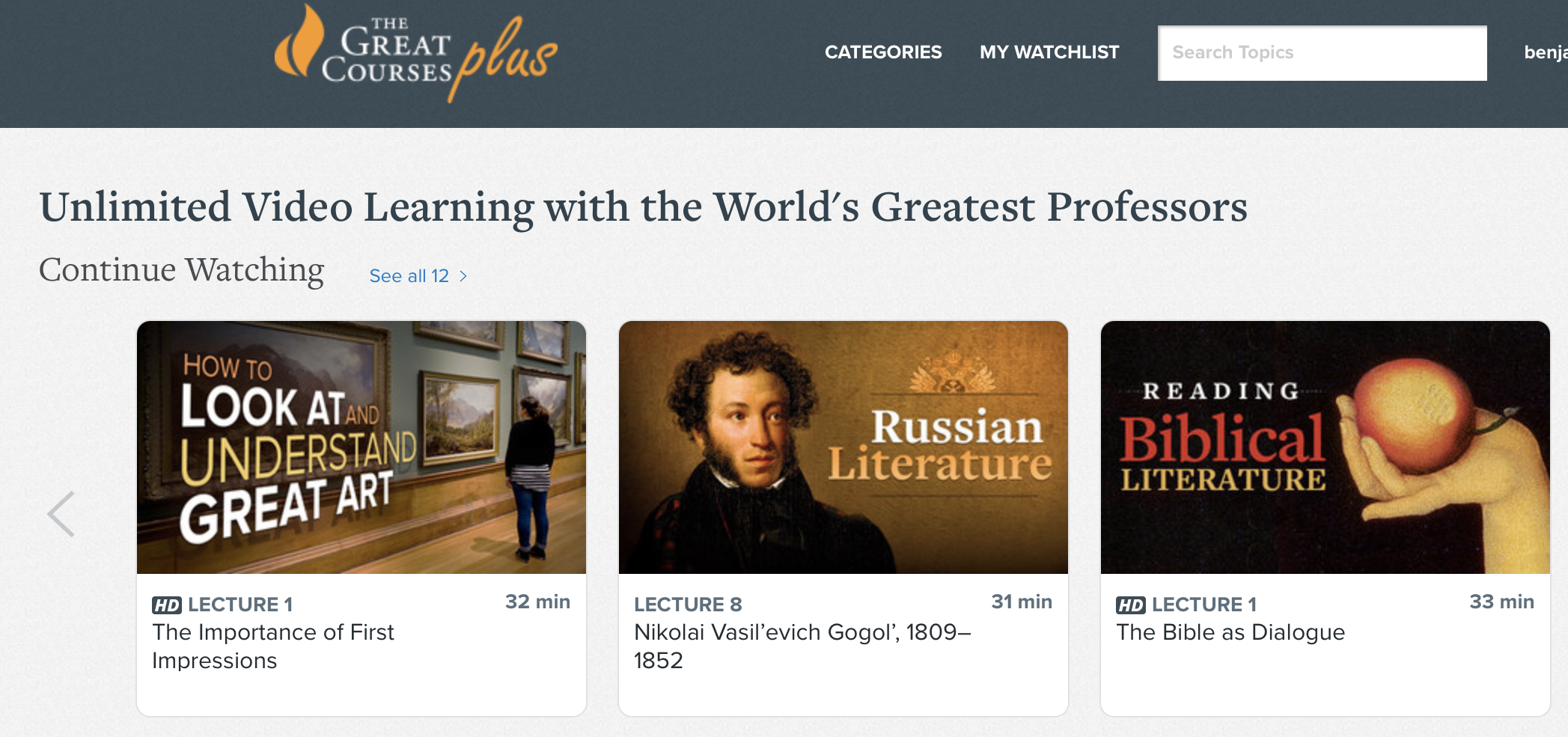Open Reading Biblical Literature thumbnail
Image resolution: width=1568 pixels, height=737 pixels.
point(1325,447)
